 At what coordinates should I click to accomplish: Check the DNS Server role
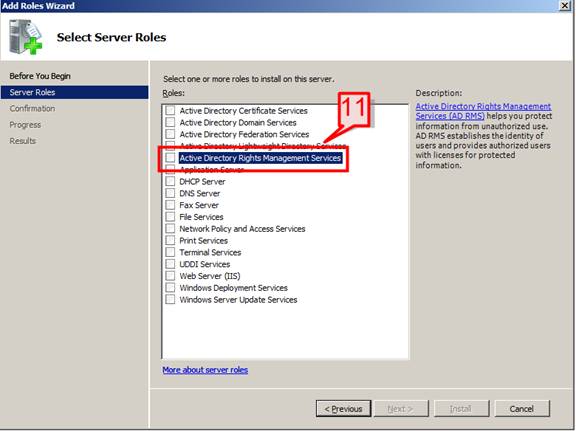point(170,193)
